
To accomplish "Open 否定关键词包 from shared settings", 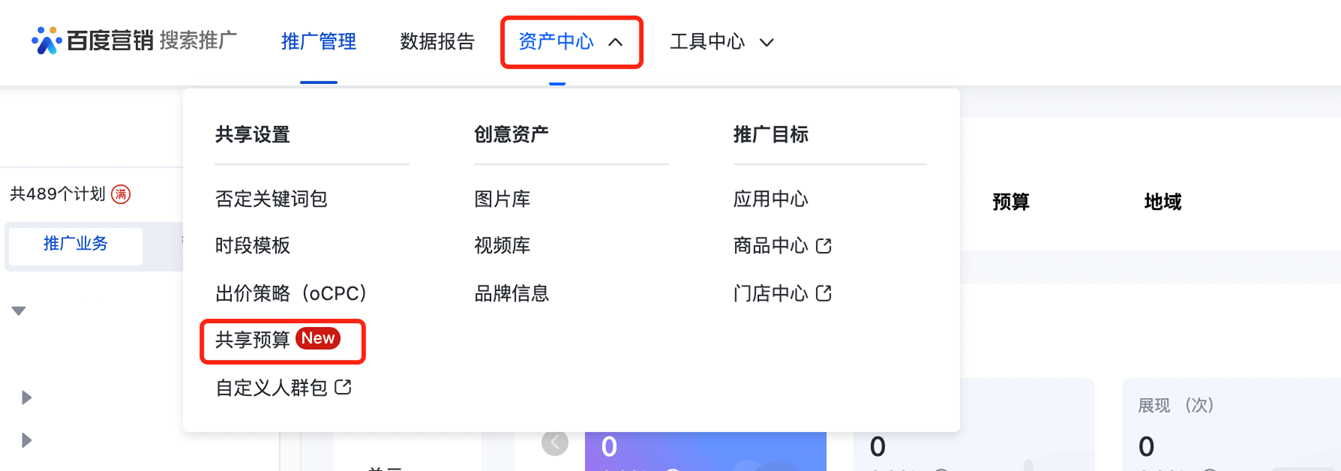I will [271, 199].
